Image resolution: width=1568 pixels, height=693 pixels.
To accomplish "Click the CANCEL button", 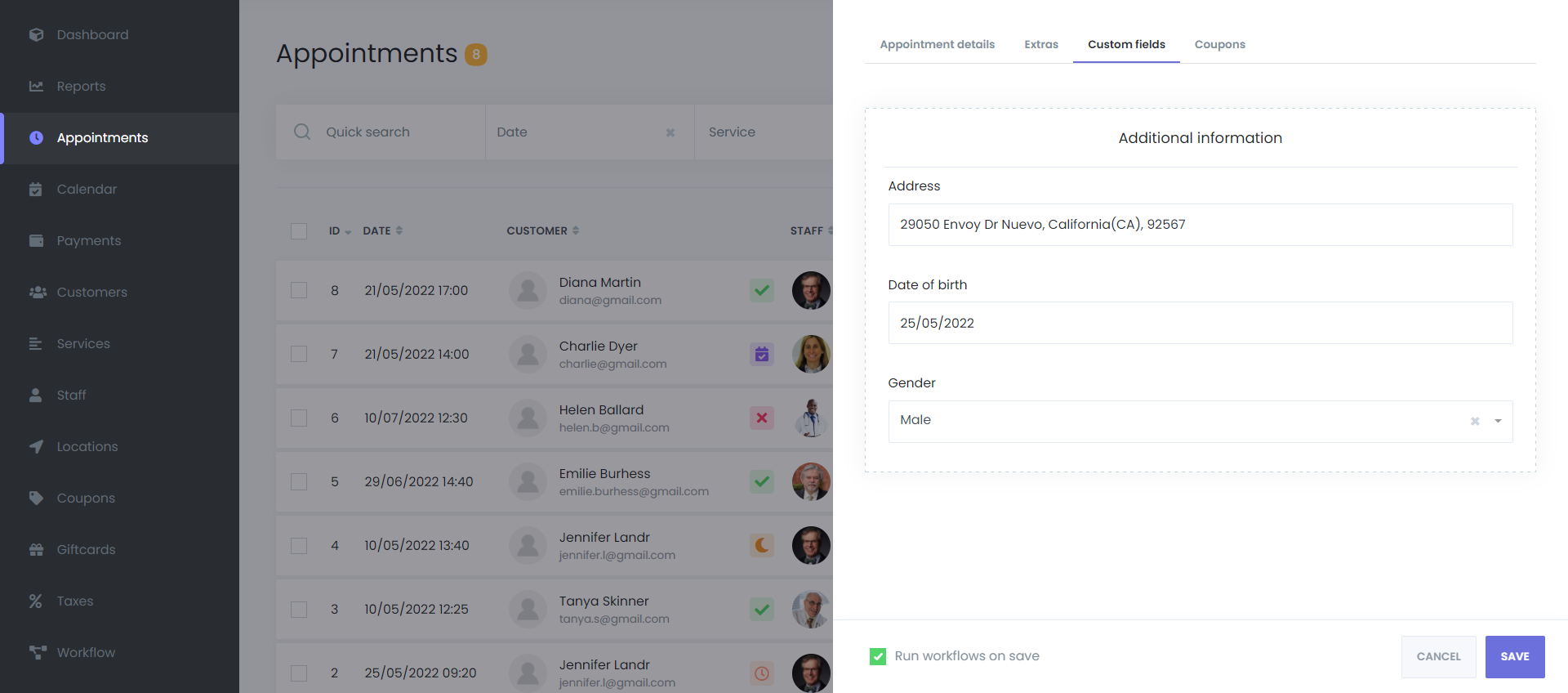I will coord(1438,657).
